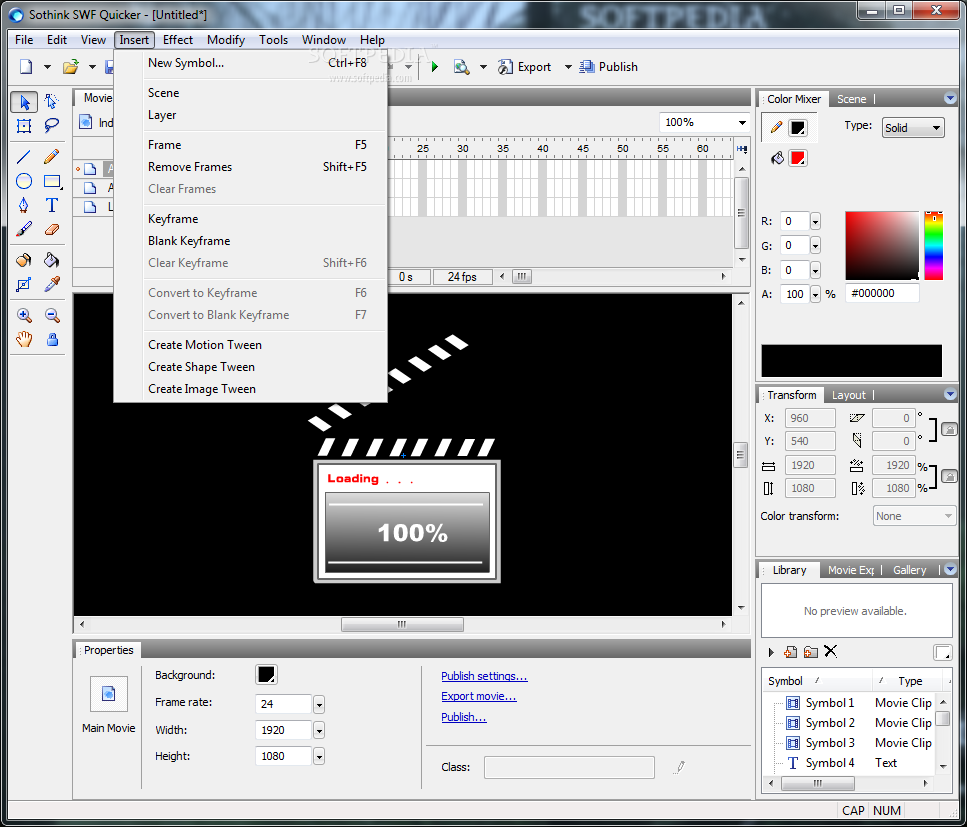Click the Lock tool in toolbox
This screenshot has height=827, width=967.
click(52, 339)
